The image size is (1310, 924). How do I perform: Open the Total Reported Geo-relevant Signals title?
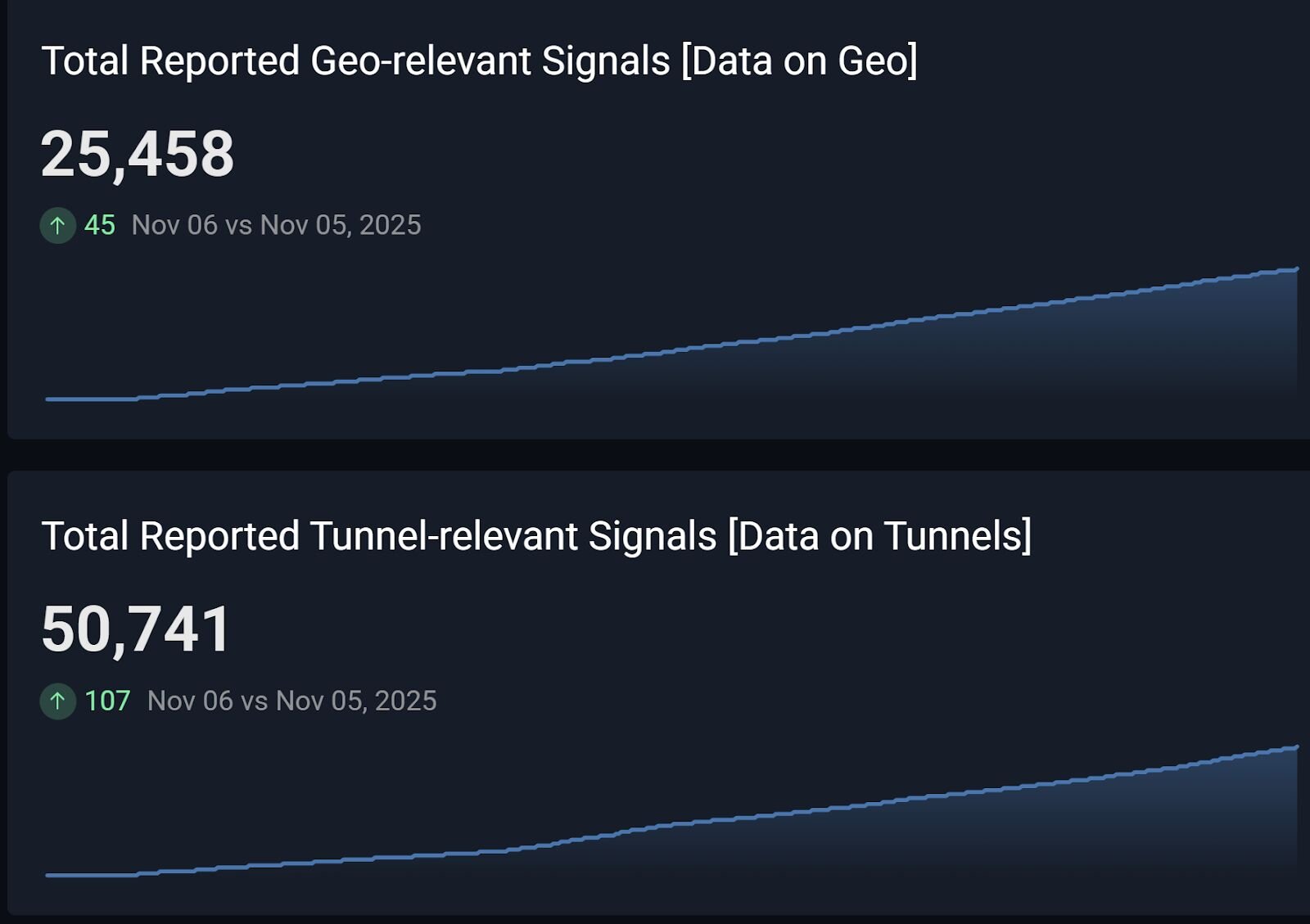point(355,61)
